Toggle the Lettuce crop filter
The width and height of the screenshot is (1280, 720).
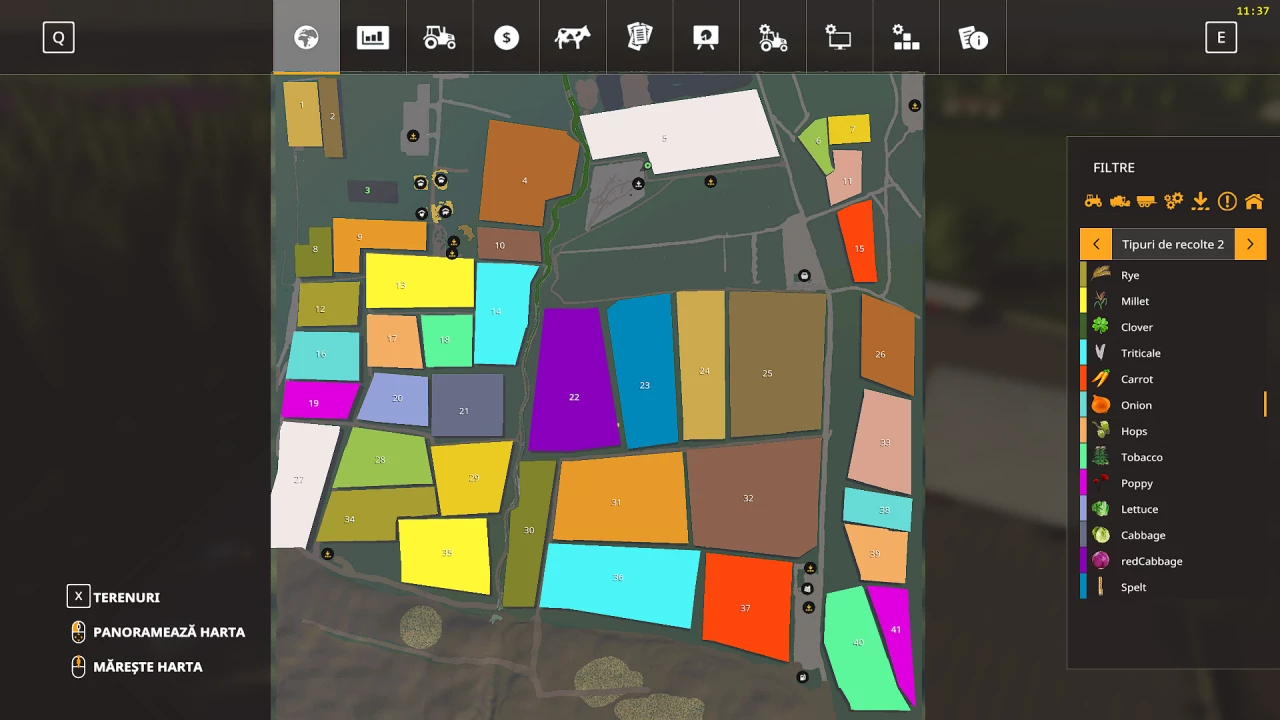(x=1139, y=509)
